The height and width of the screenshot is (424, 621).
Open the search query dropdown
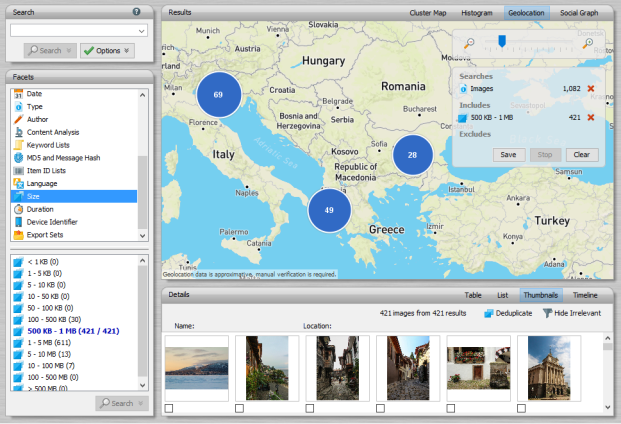[139, 30]
